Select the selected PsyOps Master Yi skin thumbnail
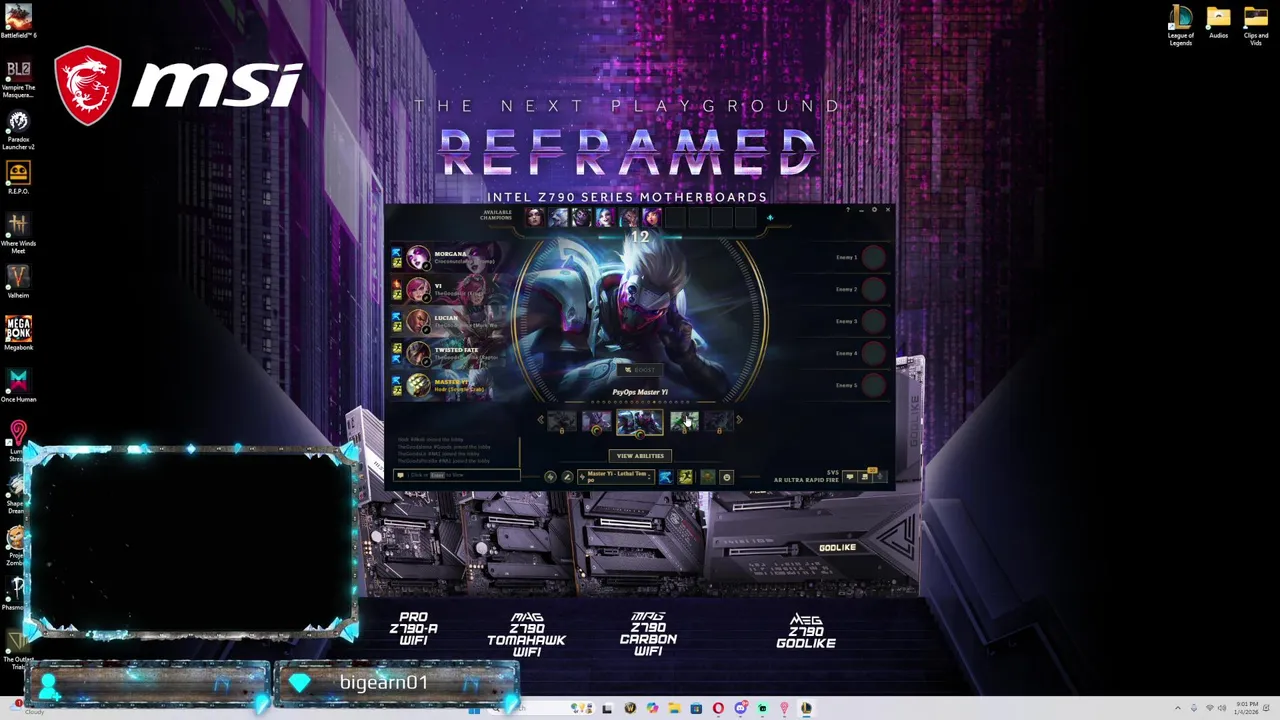Image resolution: width=1280 pixels, height=720 pixels. (x=640, y=422)
